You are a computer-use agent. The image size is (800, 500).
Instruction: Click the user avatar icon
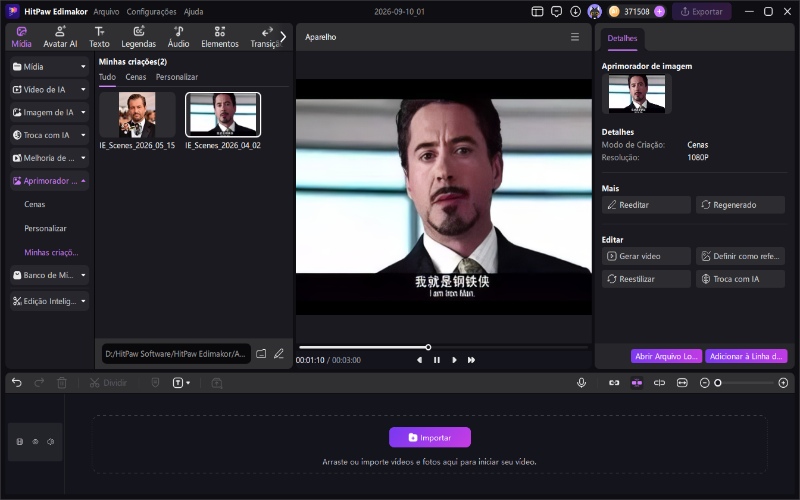click(x=594, y=11)
